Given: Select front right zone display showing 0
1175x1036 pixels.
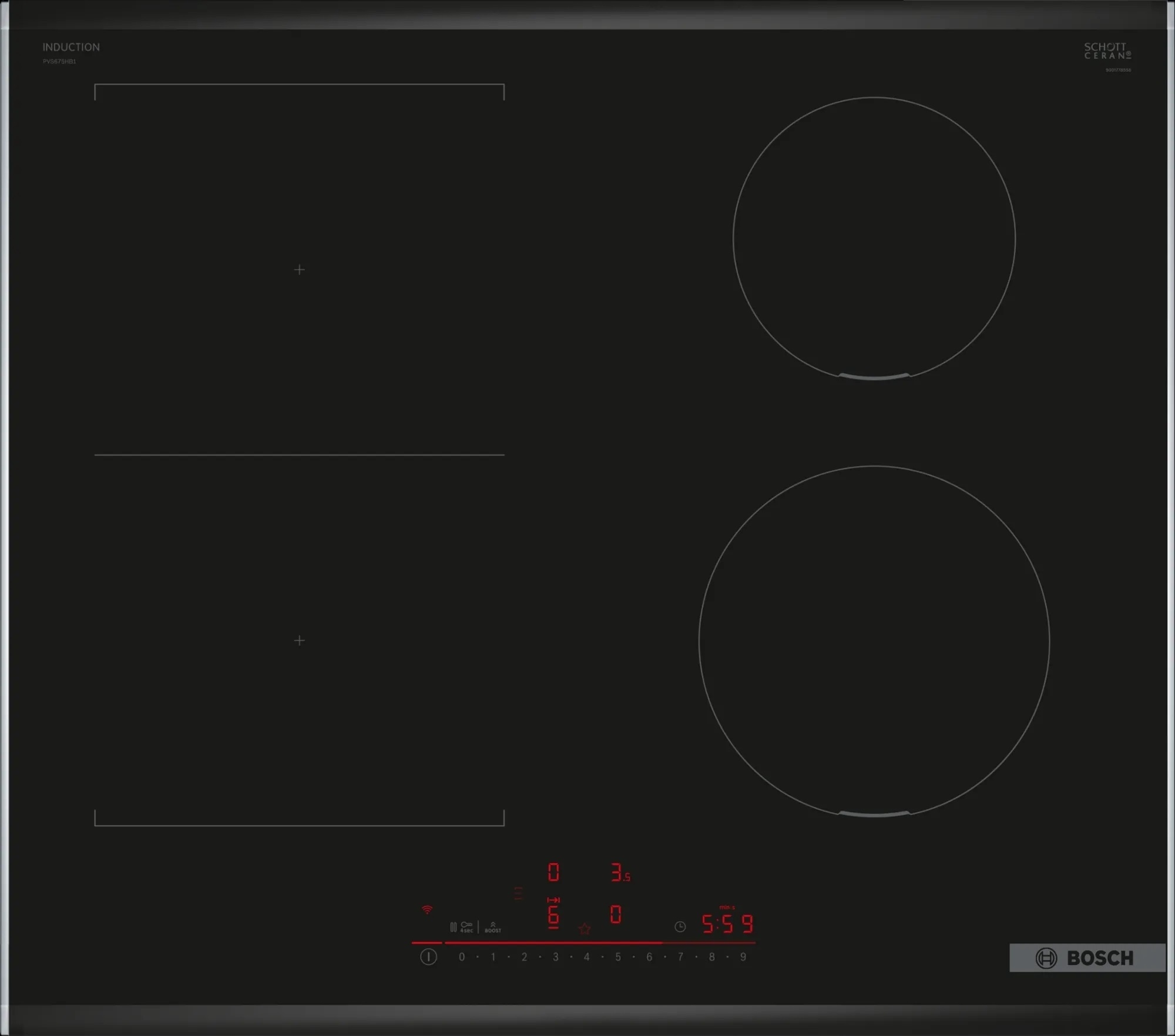Looking at the screenshot, I should tap(615, 914).
